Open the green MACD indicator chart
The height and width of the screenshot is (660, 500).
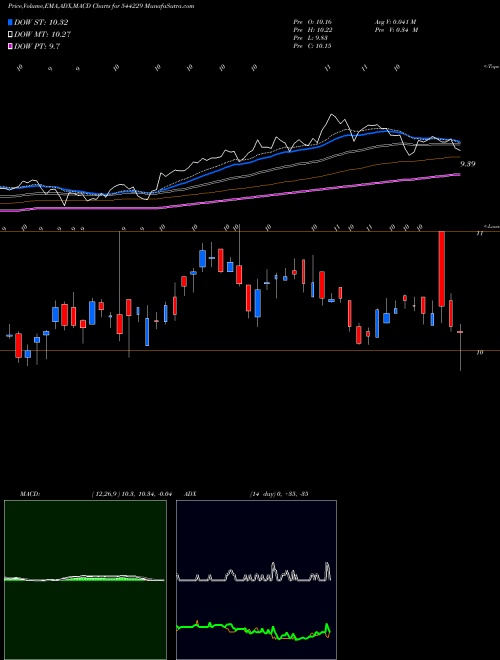tap(85, 580)
